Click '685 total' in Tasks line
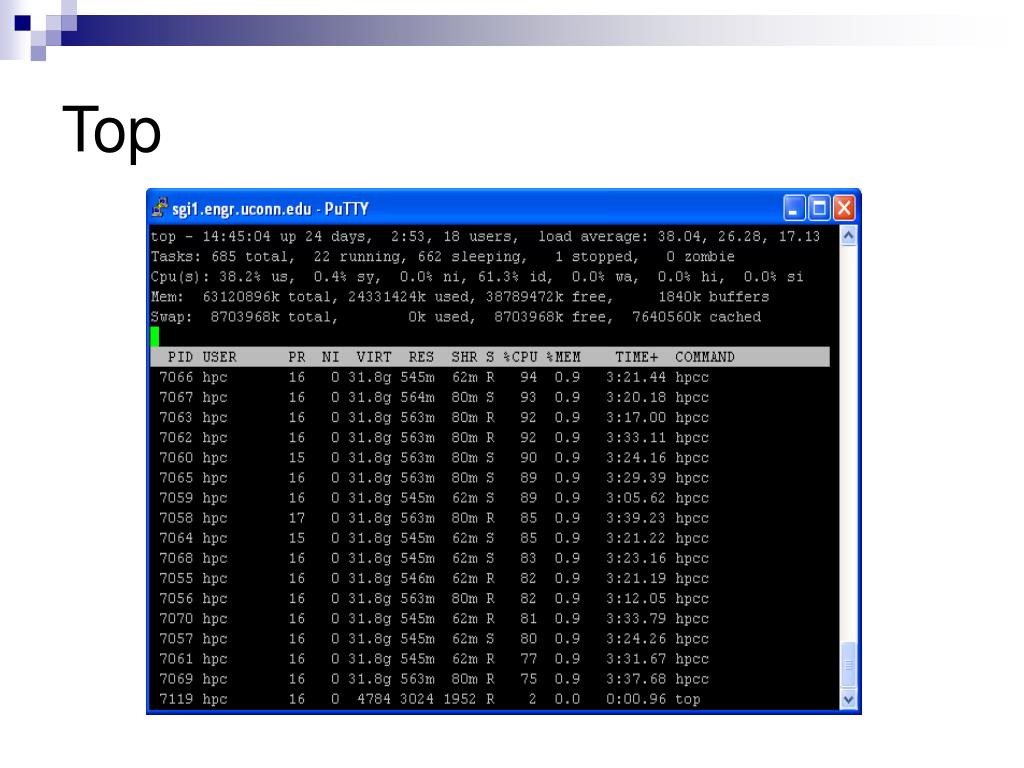The width and height of the screenshot is (1024, 768). [x=252, y=257]
